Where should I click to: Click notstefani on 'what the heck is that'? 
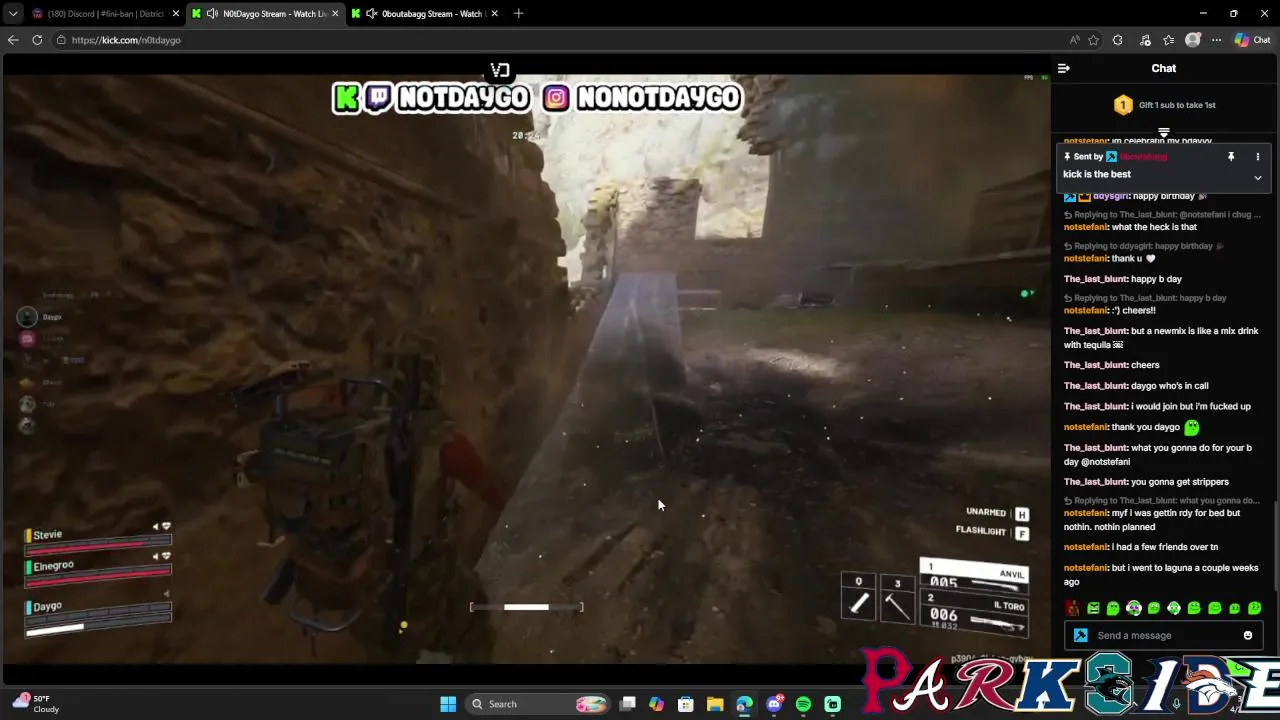tap(1086, 227)
